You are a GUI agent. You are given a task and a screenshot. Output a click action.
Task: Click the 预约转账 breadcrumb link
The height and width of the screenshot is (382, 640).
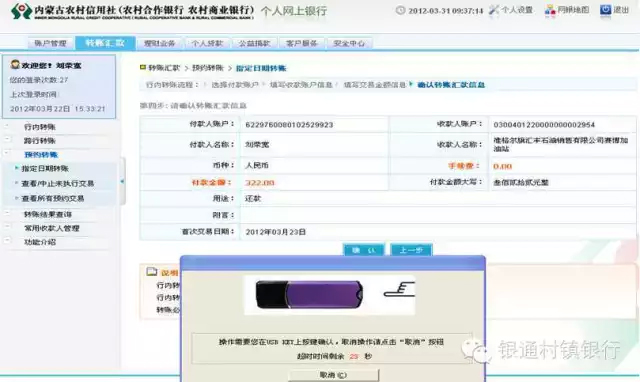tap(208, 68)
